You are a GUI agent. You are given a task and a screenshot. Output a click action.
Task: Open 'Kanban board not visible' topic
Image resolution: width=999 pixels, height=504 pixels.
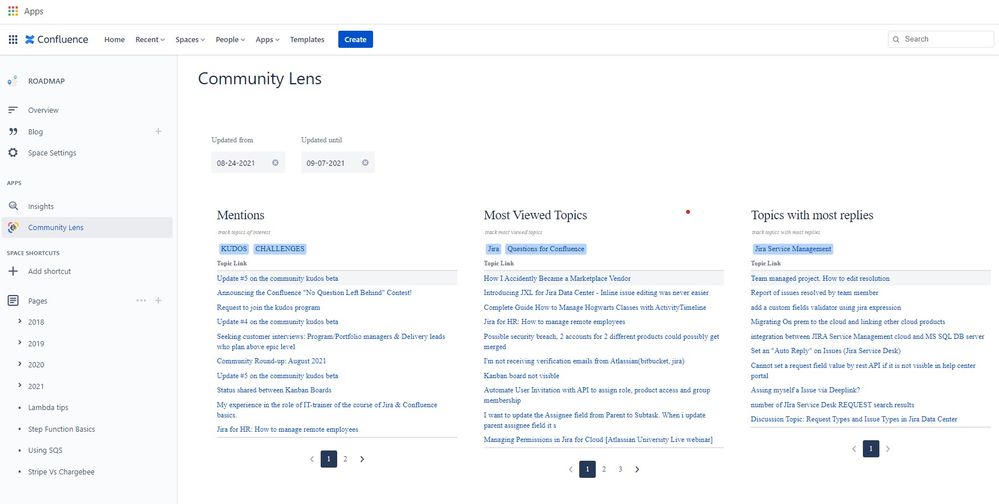click(521, 376)
